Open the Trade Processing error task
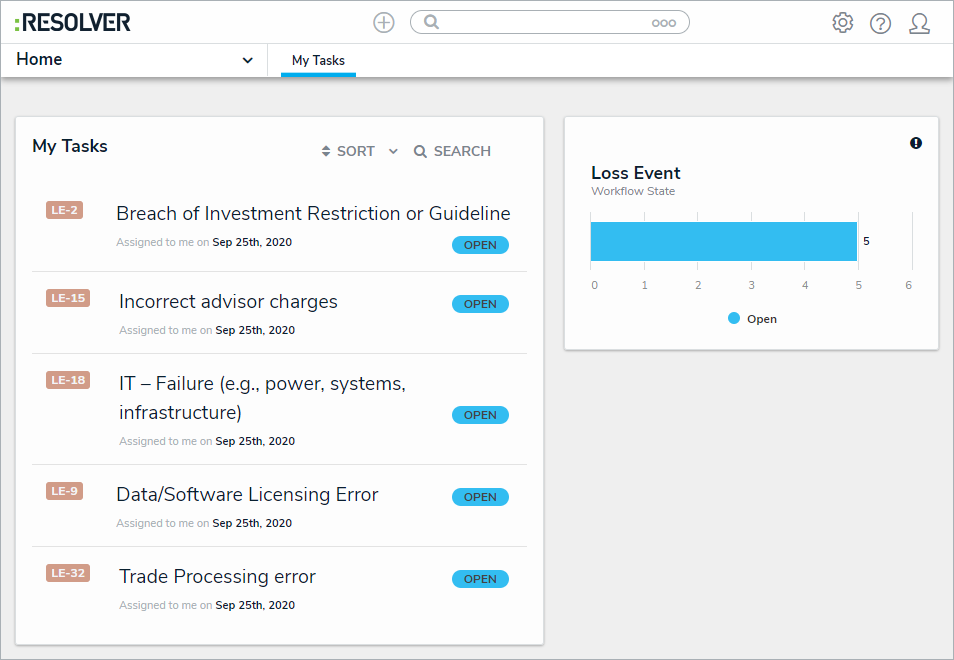Viewport: 954px width, 660px height. [217, 576]
